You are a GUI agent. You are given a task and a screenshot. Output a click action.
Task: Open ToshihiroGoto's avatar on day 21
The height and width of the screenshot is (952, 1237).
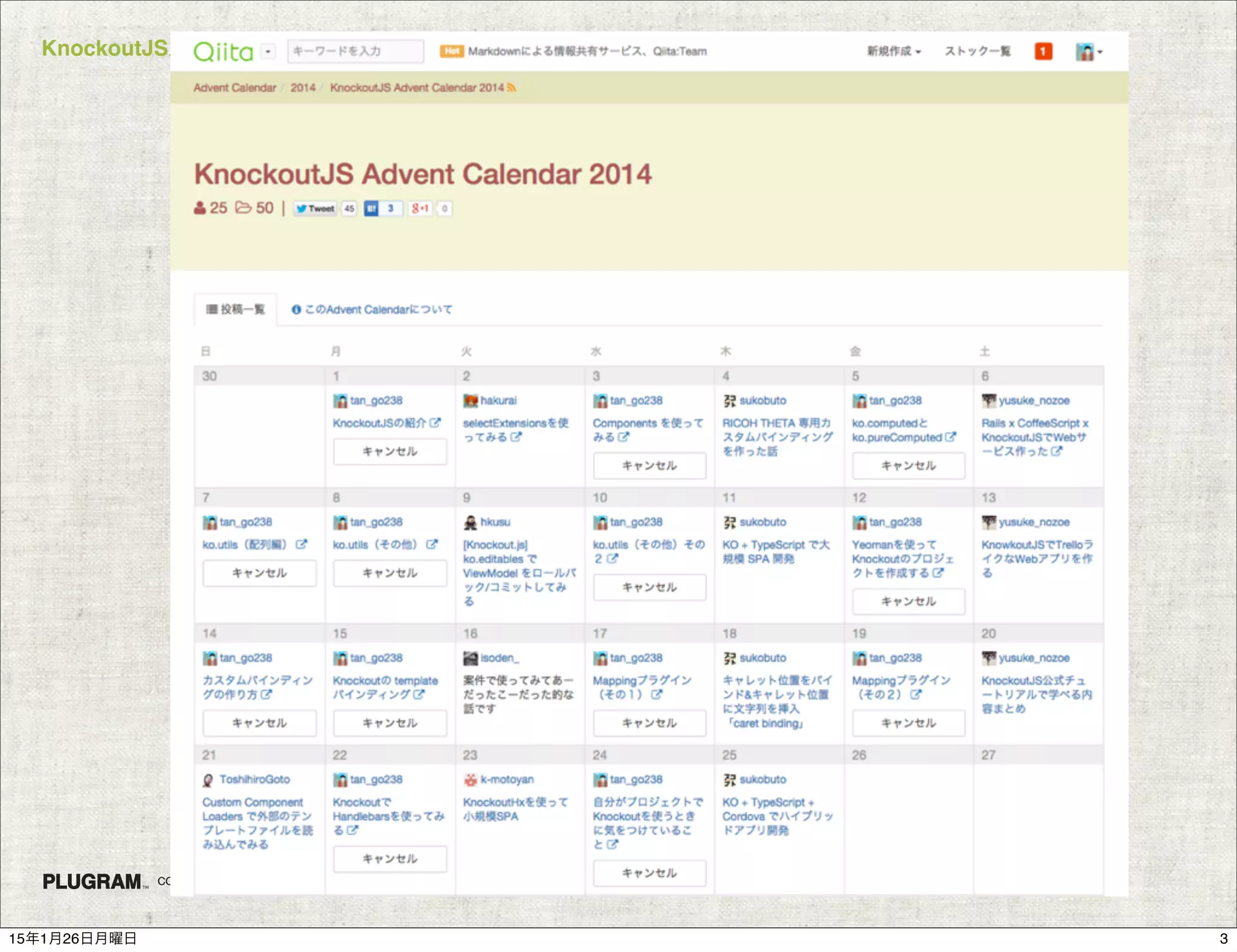[208, 780]
